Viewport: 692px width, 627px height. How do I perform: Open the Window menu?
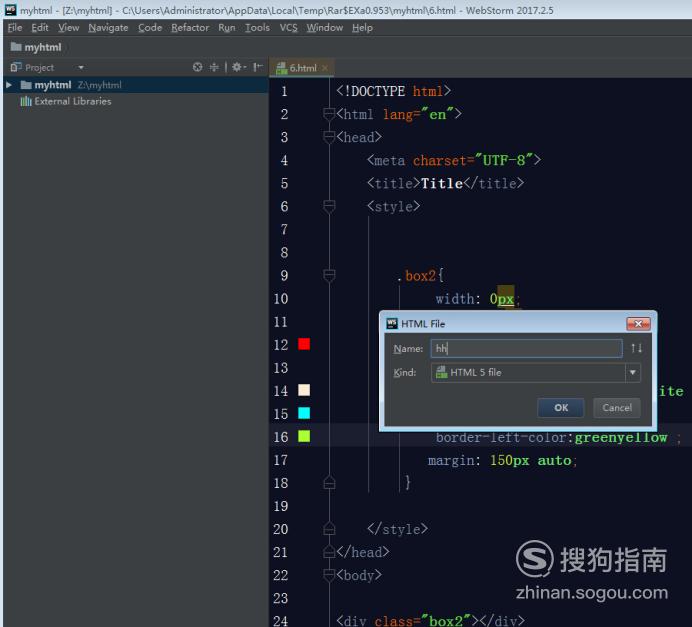point(325,28)
